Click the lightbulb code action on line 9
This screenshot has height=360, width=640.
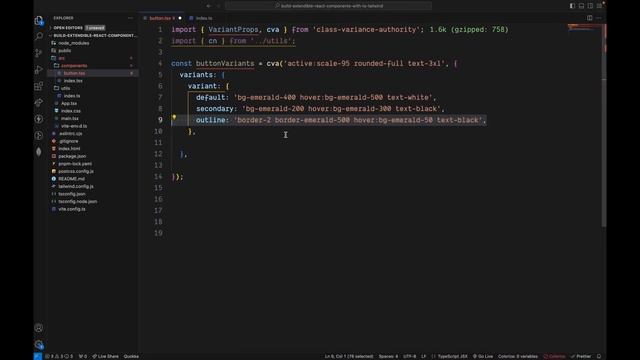174,118
